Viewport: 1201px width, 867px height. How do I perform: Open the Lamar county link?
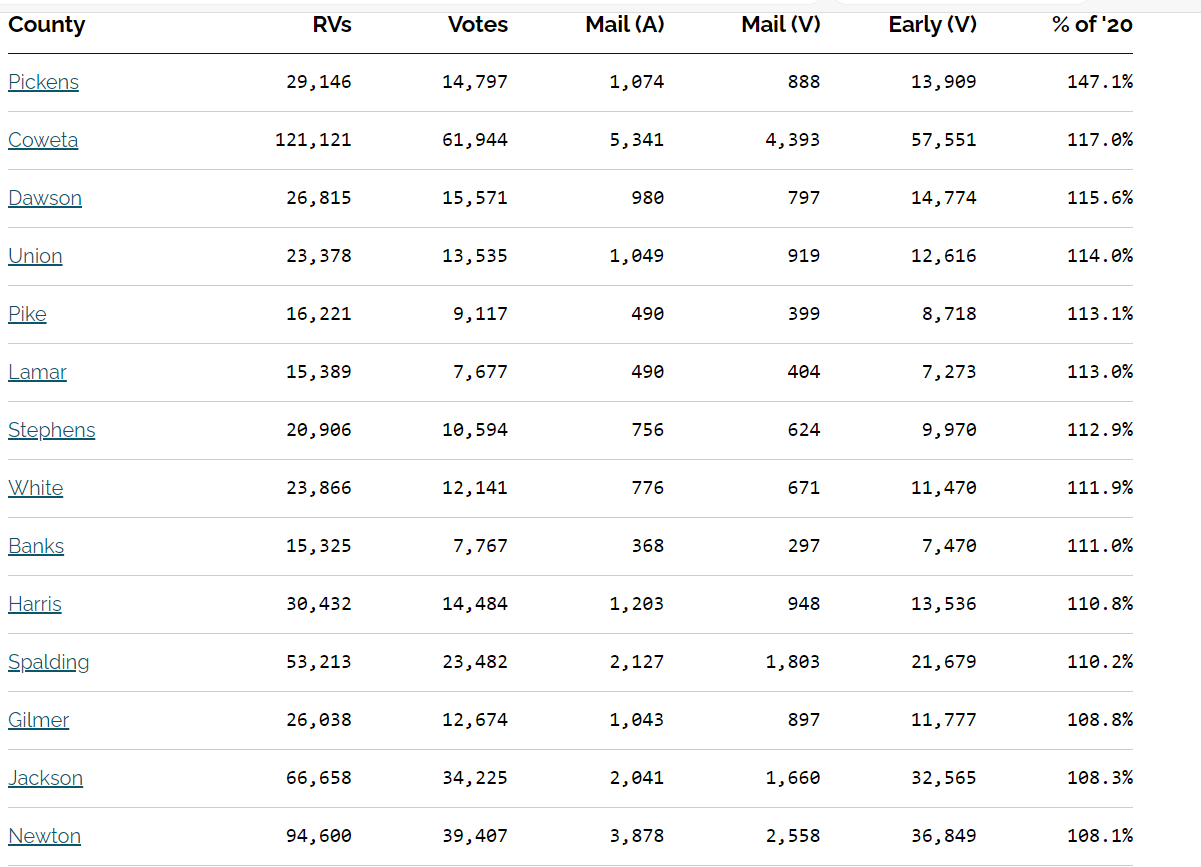37,372
